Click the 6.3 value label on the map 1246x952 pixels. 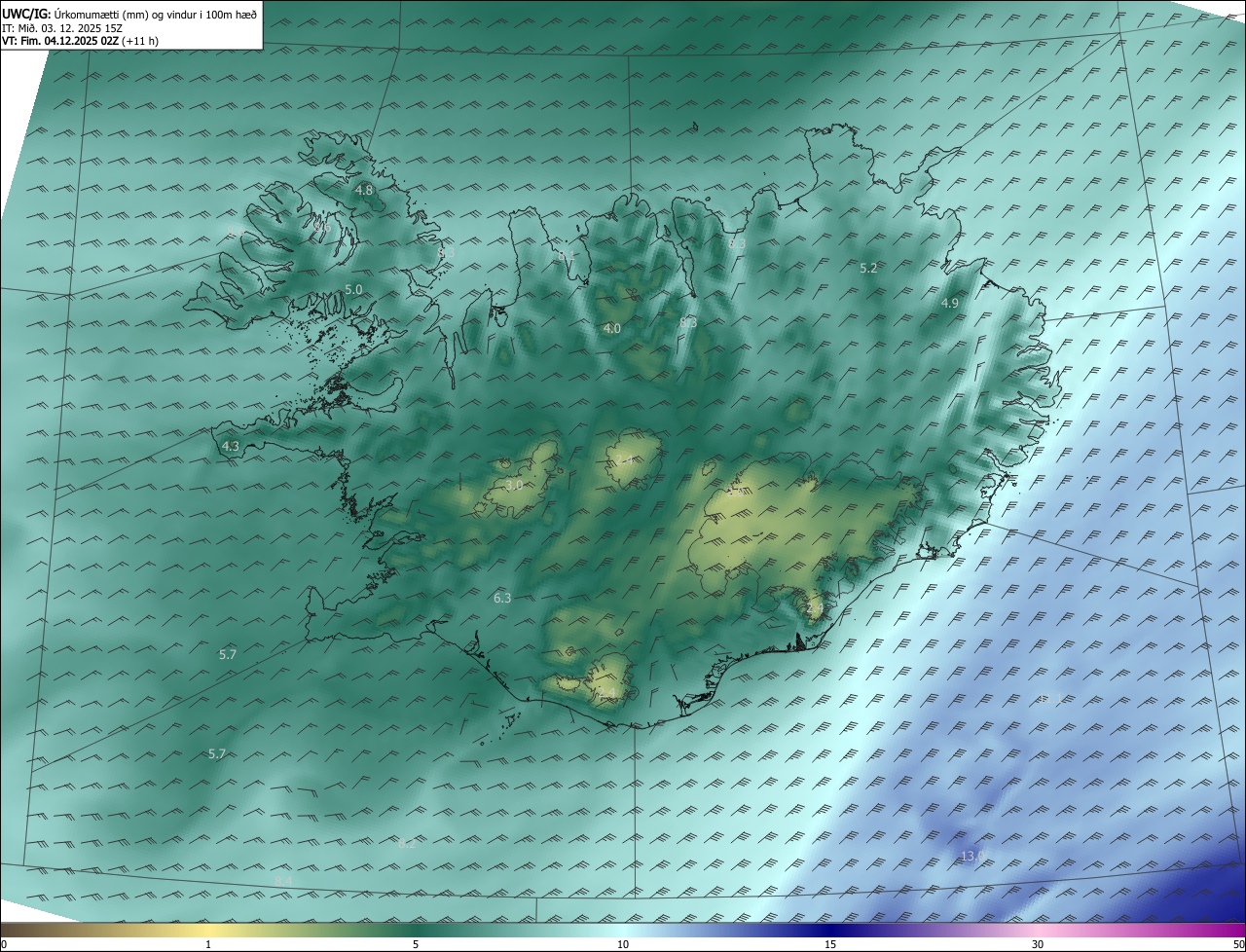coord(502,598)
